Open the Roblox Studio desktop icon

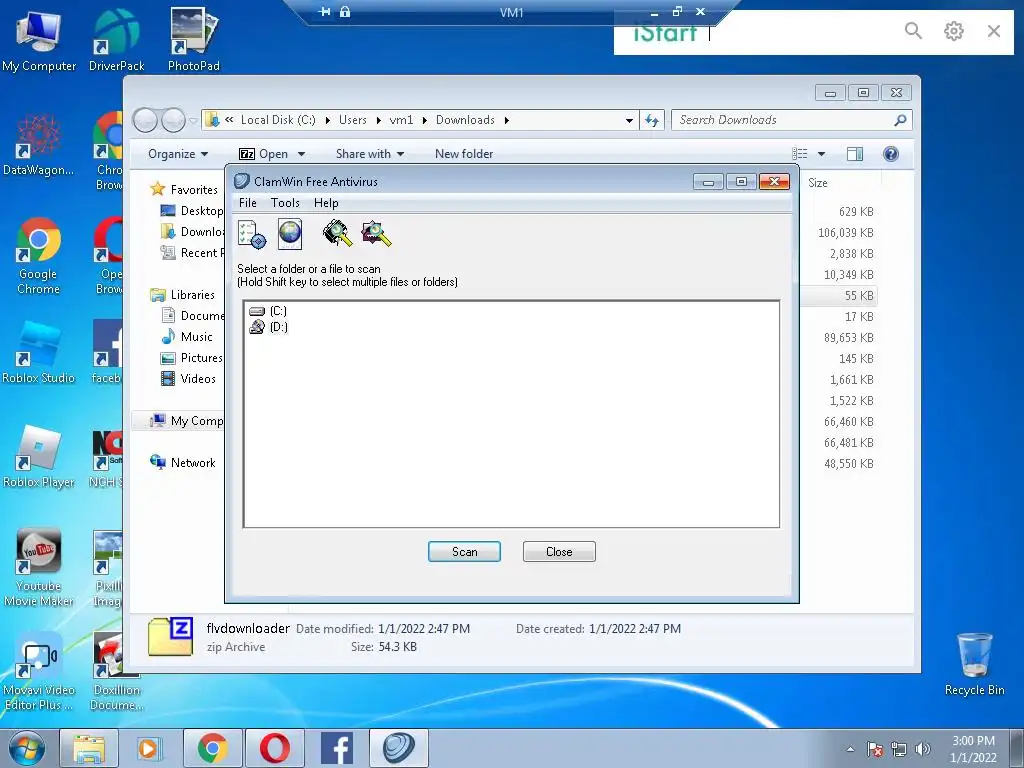point(38,353)
